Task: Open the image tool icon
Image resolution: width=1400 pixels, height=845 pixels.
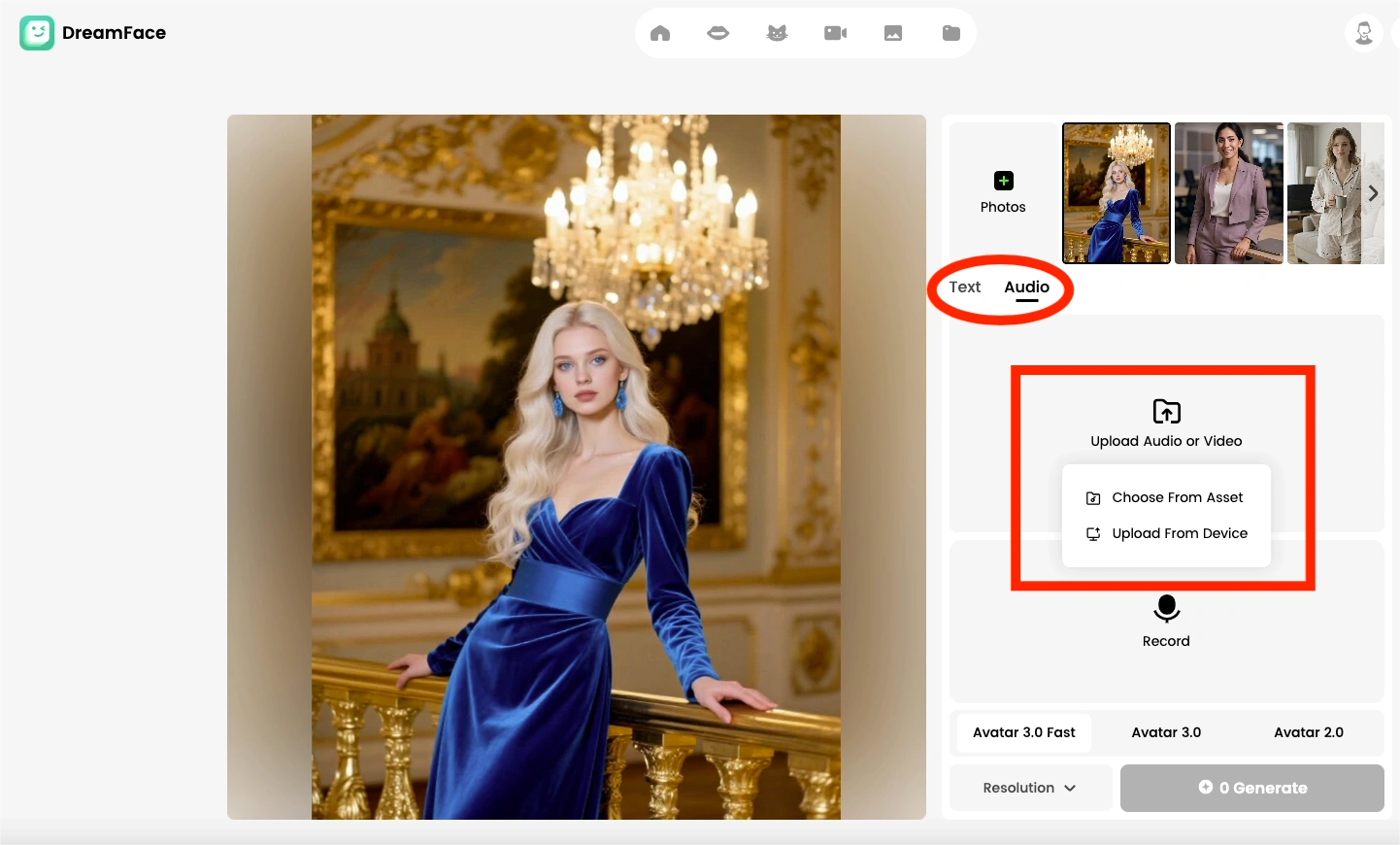Action: [893, 33]
